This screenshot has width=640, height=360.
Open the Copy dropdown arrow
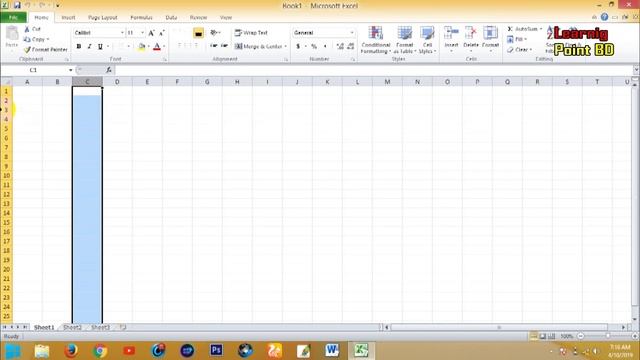(48, 39)
